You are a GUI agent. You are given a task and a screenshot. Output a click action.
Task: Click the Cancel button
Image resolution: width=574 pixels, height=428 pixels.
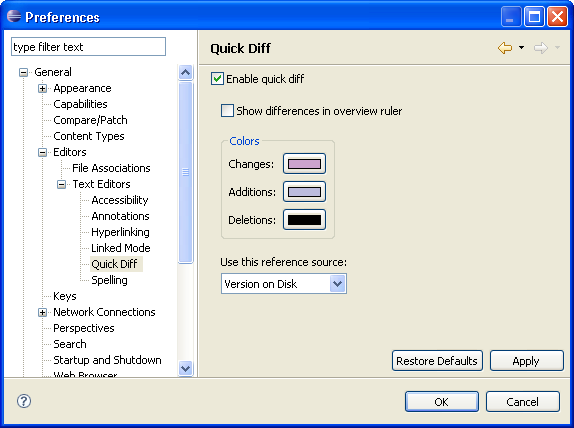522,402
